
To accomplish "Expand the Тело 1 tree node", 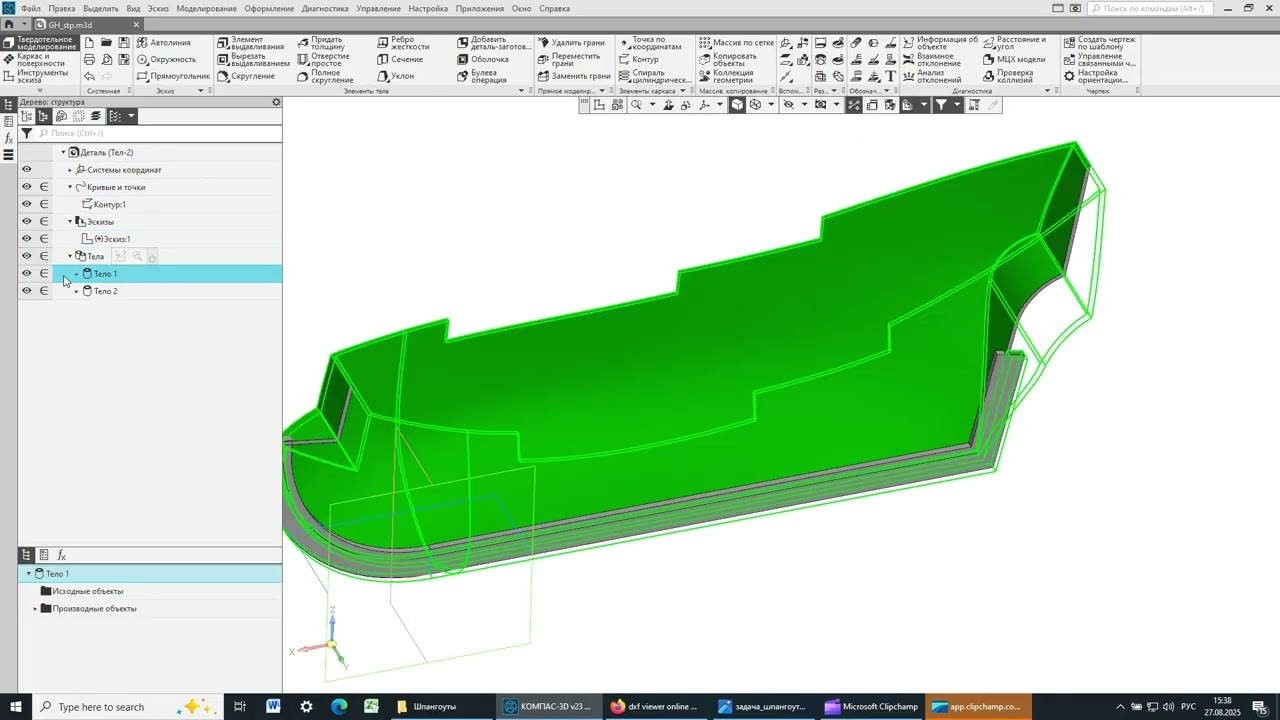I will [x=77, y=274].
